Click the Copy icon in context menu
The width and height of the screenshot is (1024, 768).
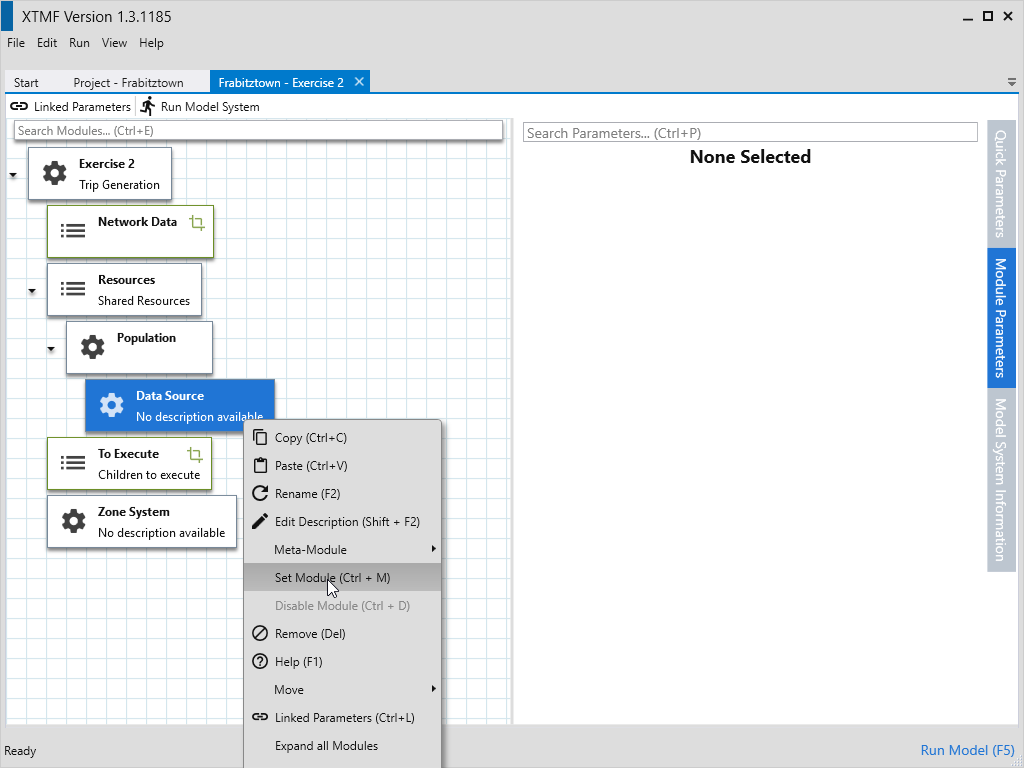tap(260, 437)
